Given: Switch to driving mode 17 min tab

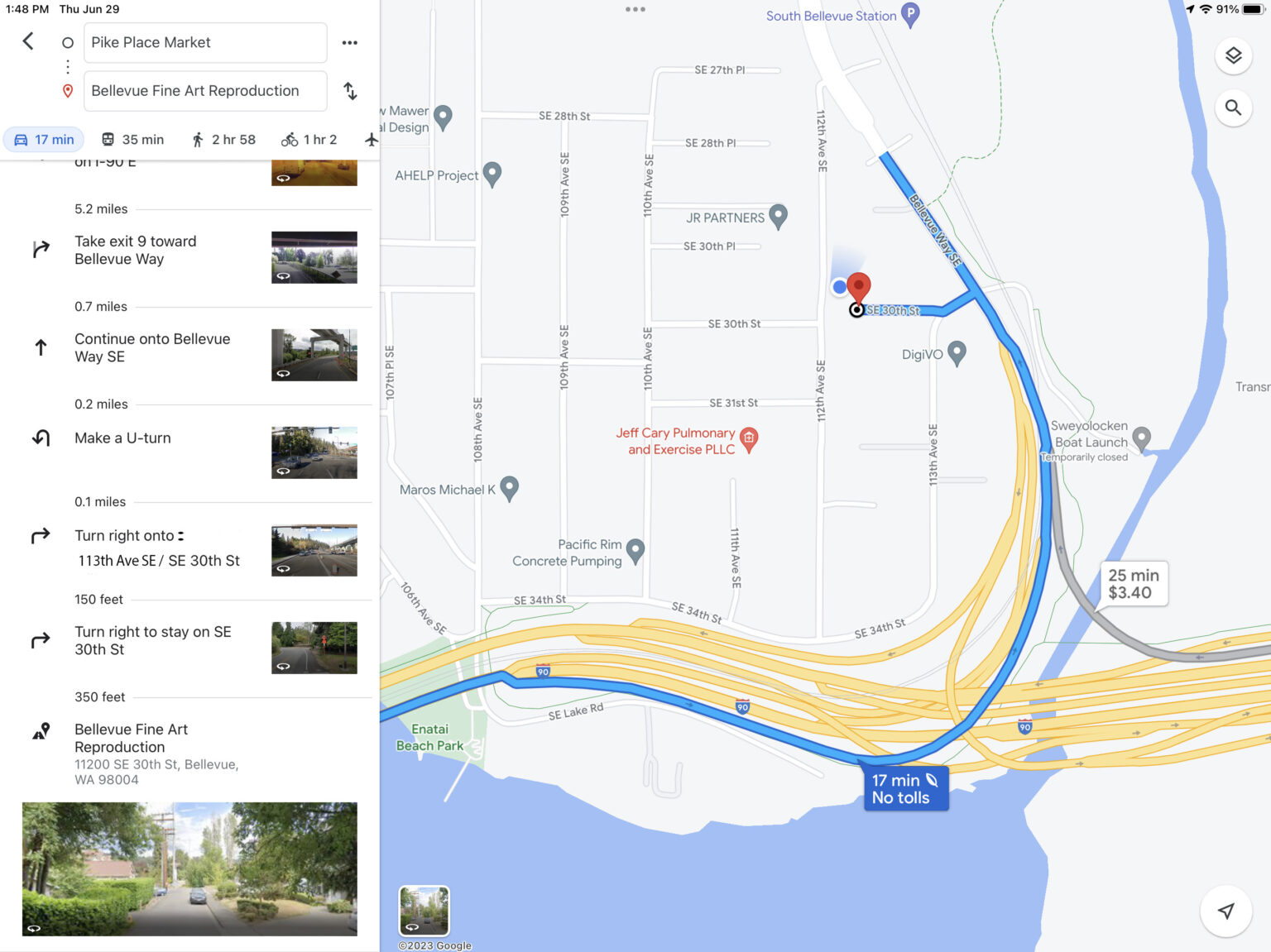Looking at the screenshot, I should 45,140.
